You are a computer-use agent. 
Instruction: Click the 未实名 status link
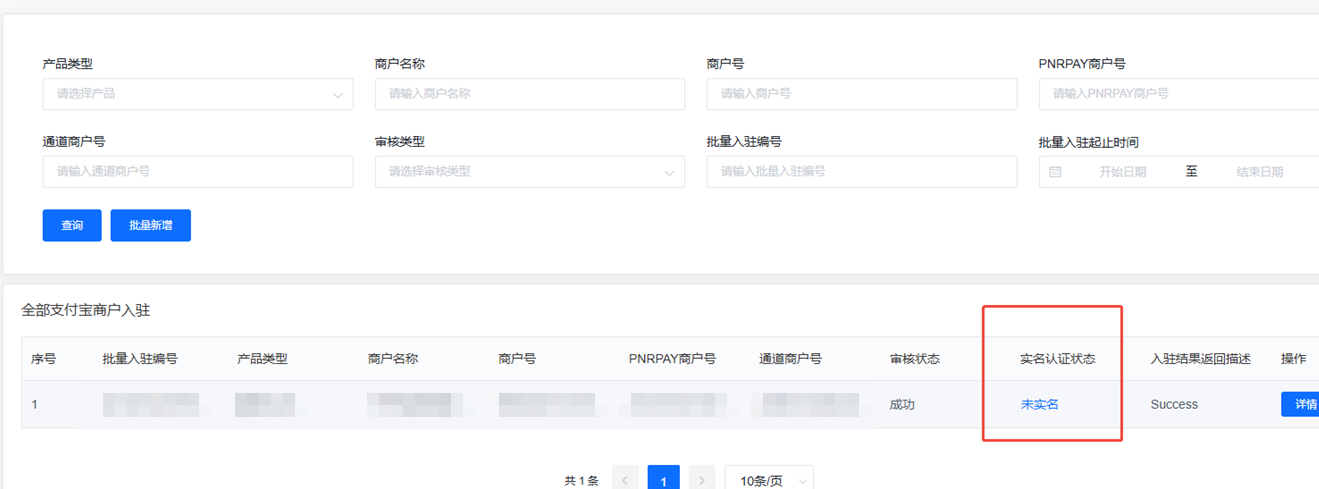pyautogui.click(x=1039, y=405)
